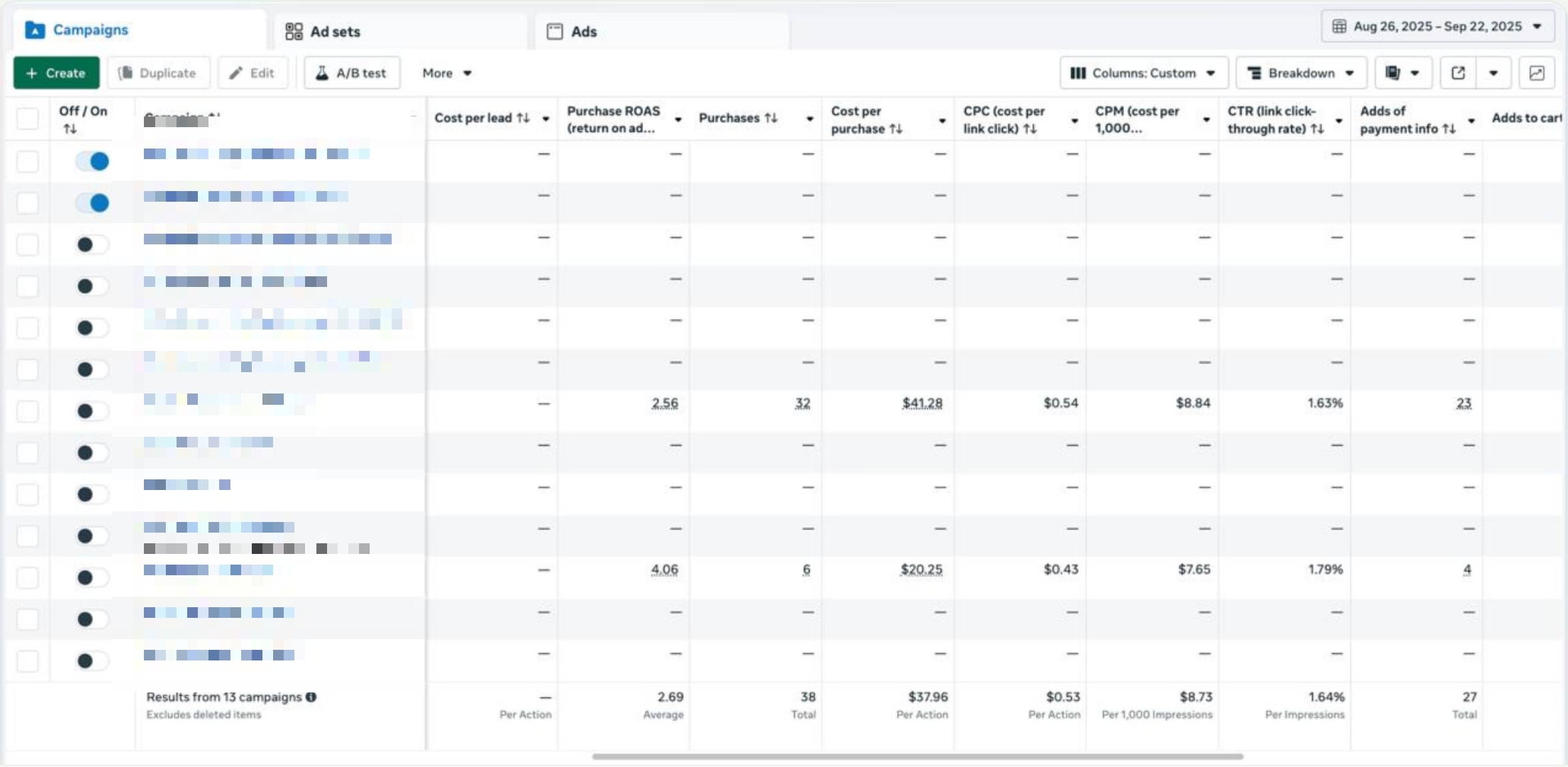Switch to the Ads tab
The image size is (1568, 767).
point(661,31)
